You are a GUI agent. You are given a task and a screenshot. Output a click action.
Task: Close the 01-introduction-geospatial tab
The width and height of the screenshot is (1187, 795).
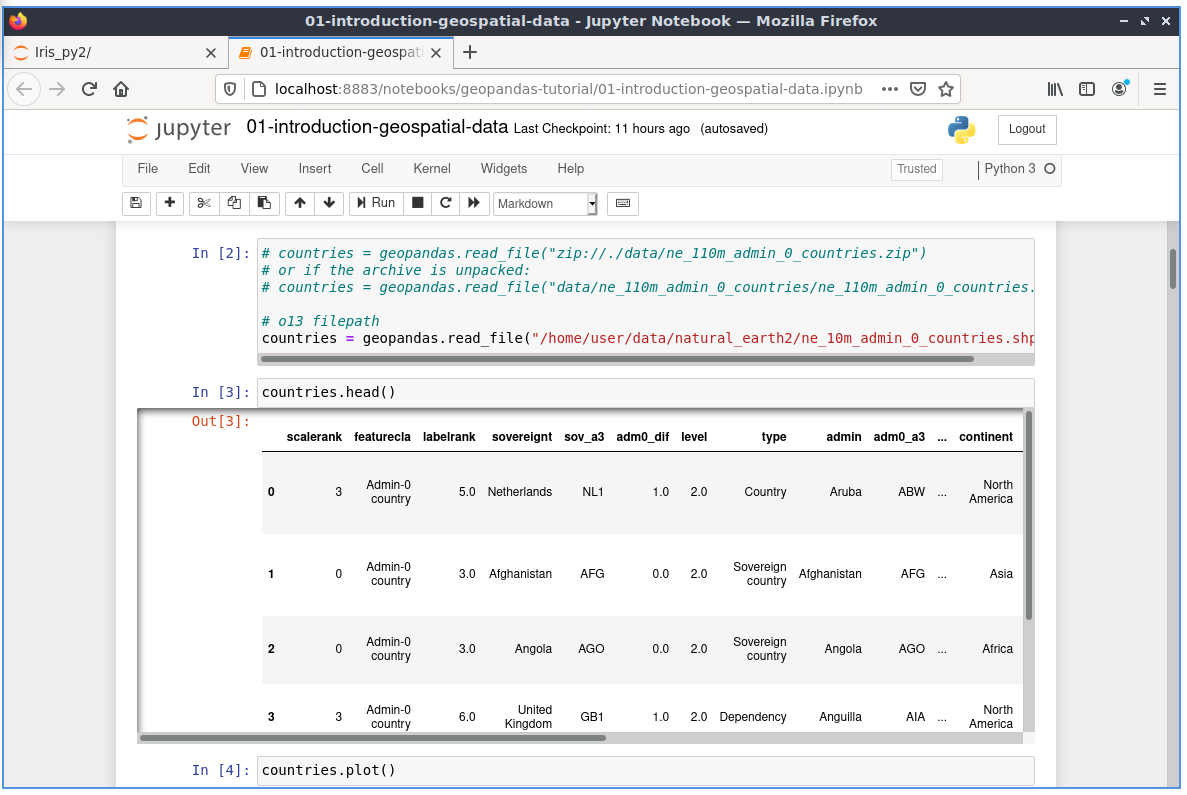click(437, 54)
